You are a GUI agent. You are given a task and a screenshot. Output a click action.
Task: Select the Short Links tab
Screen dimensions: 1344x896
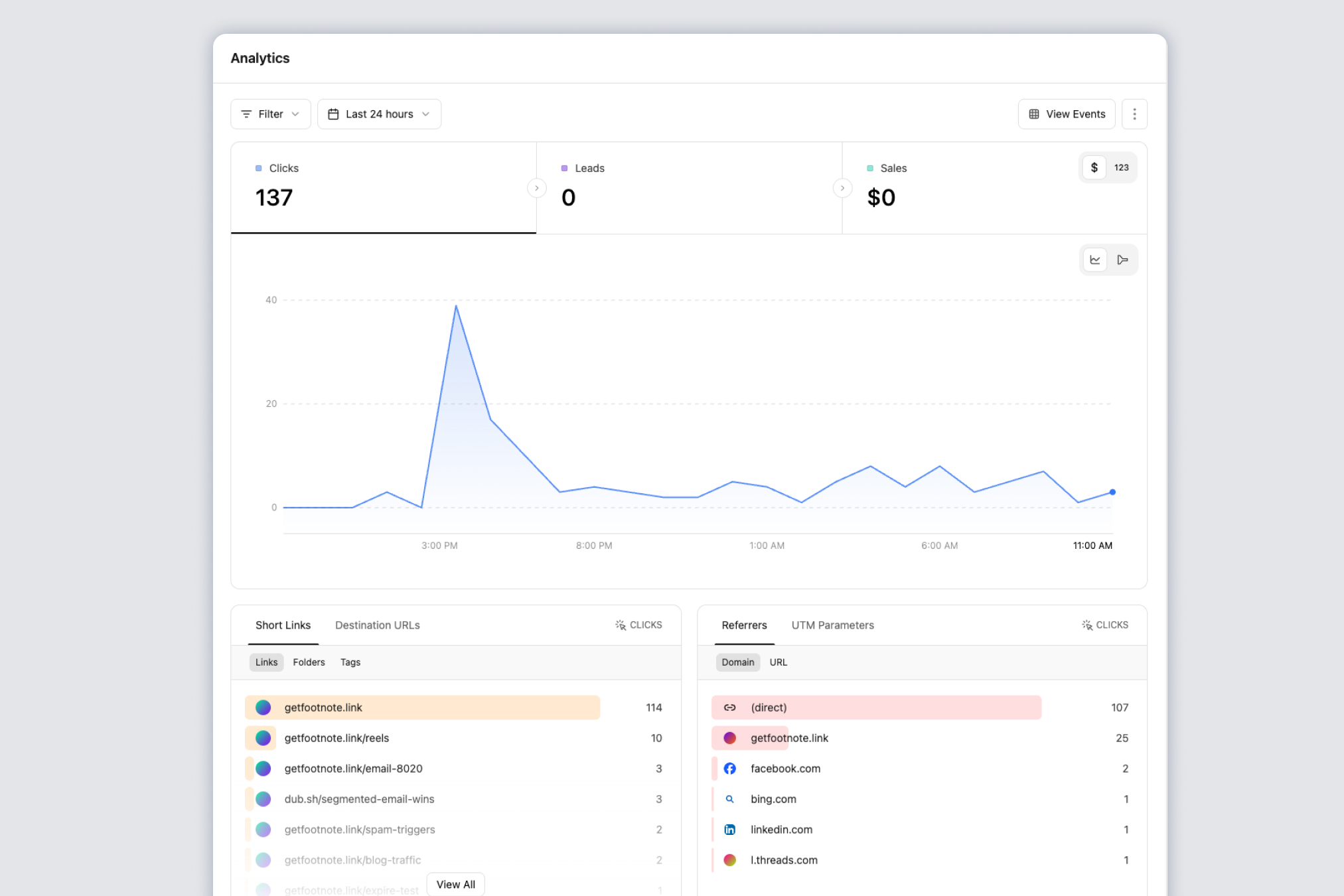[x=283, y=625]
